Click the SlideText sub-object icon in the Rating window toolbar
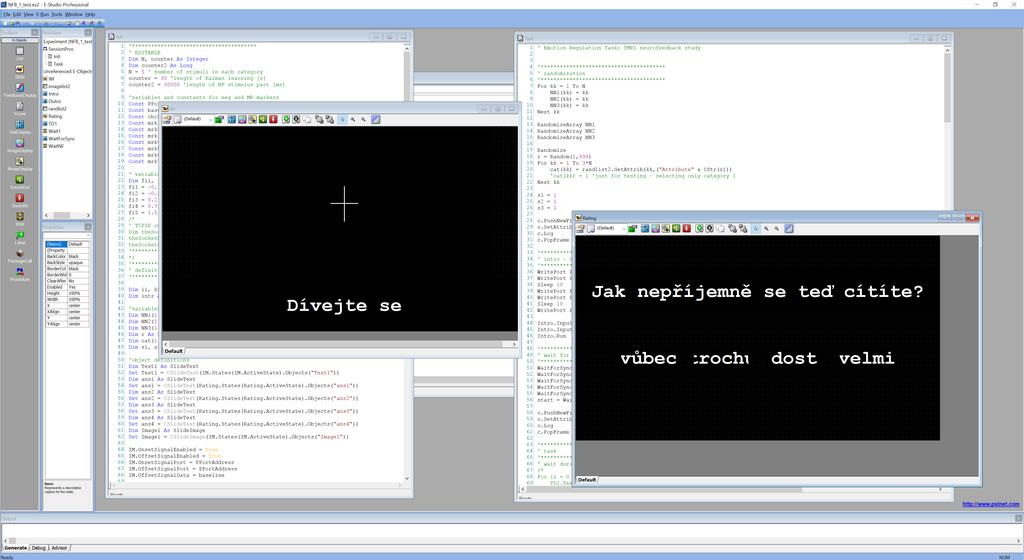The image size is (1024, 560). (x=645, y=228)
